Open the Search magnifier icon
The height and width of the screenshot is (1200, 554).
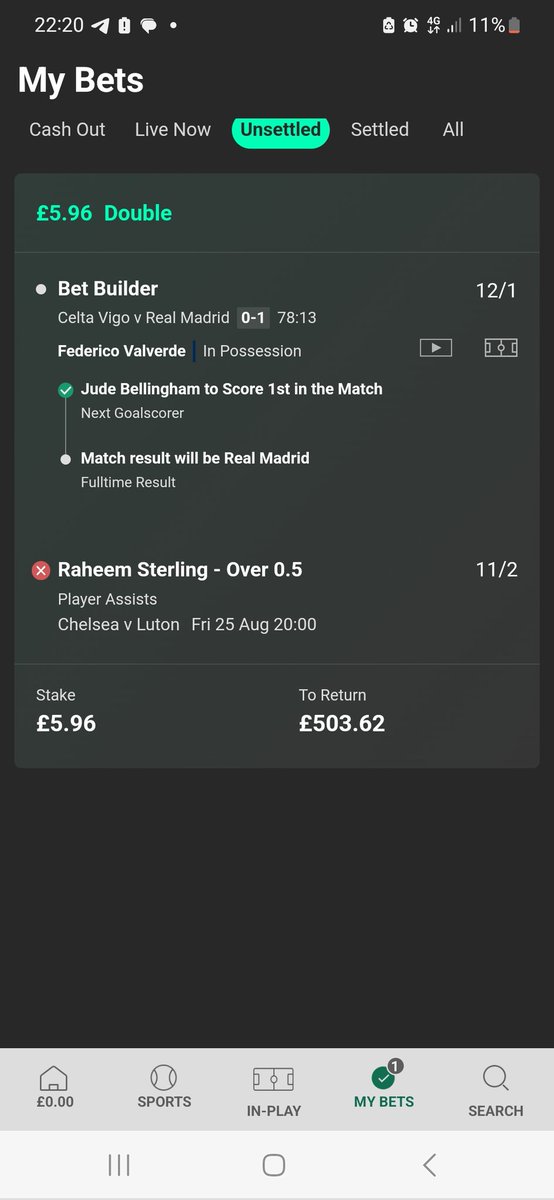(x=495, y=1078)
